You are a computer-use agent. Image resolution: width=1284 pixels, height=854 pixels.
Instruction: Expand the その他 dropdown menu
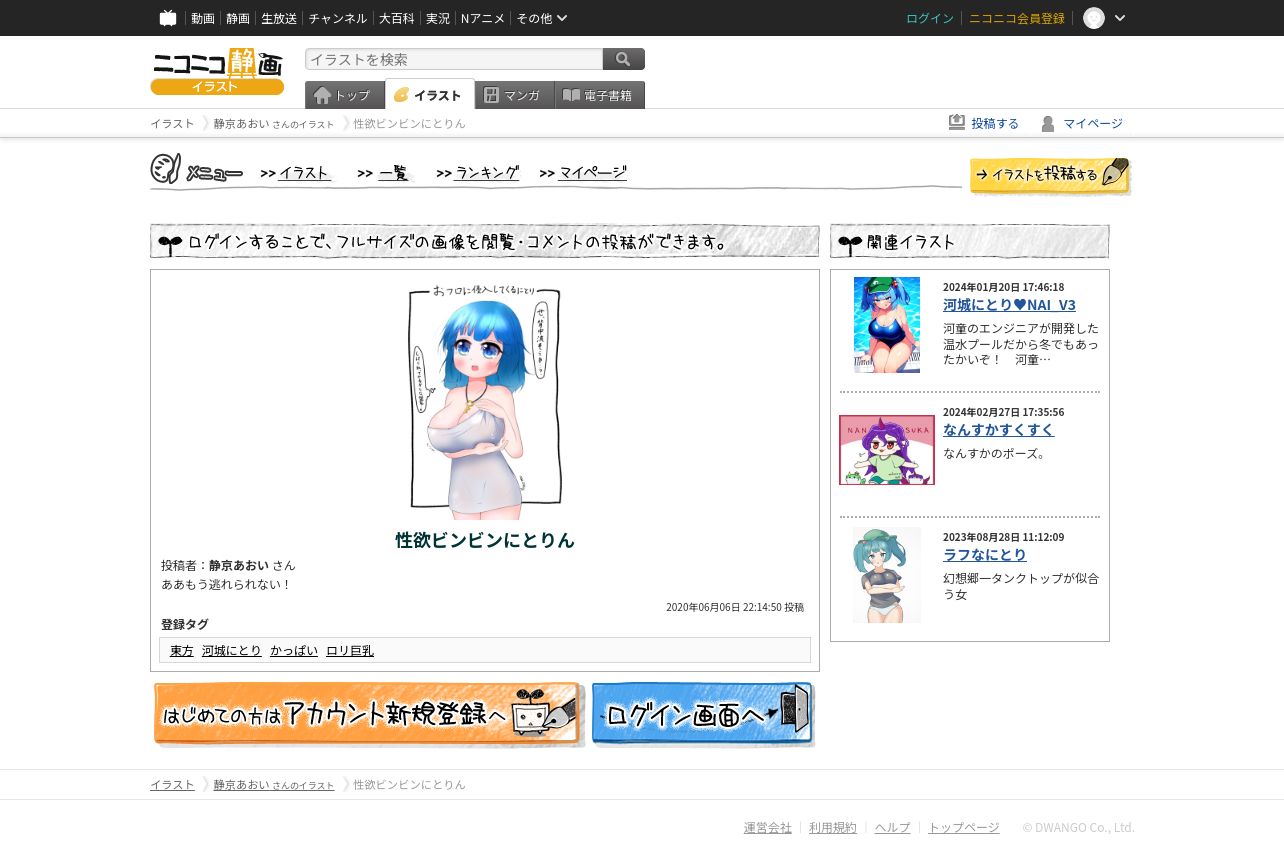(x=542, y=18)
